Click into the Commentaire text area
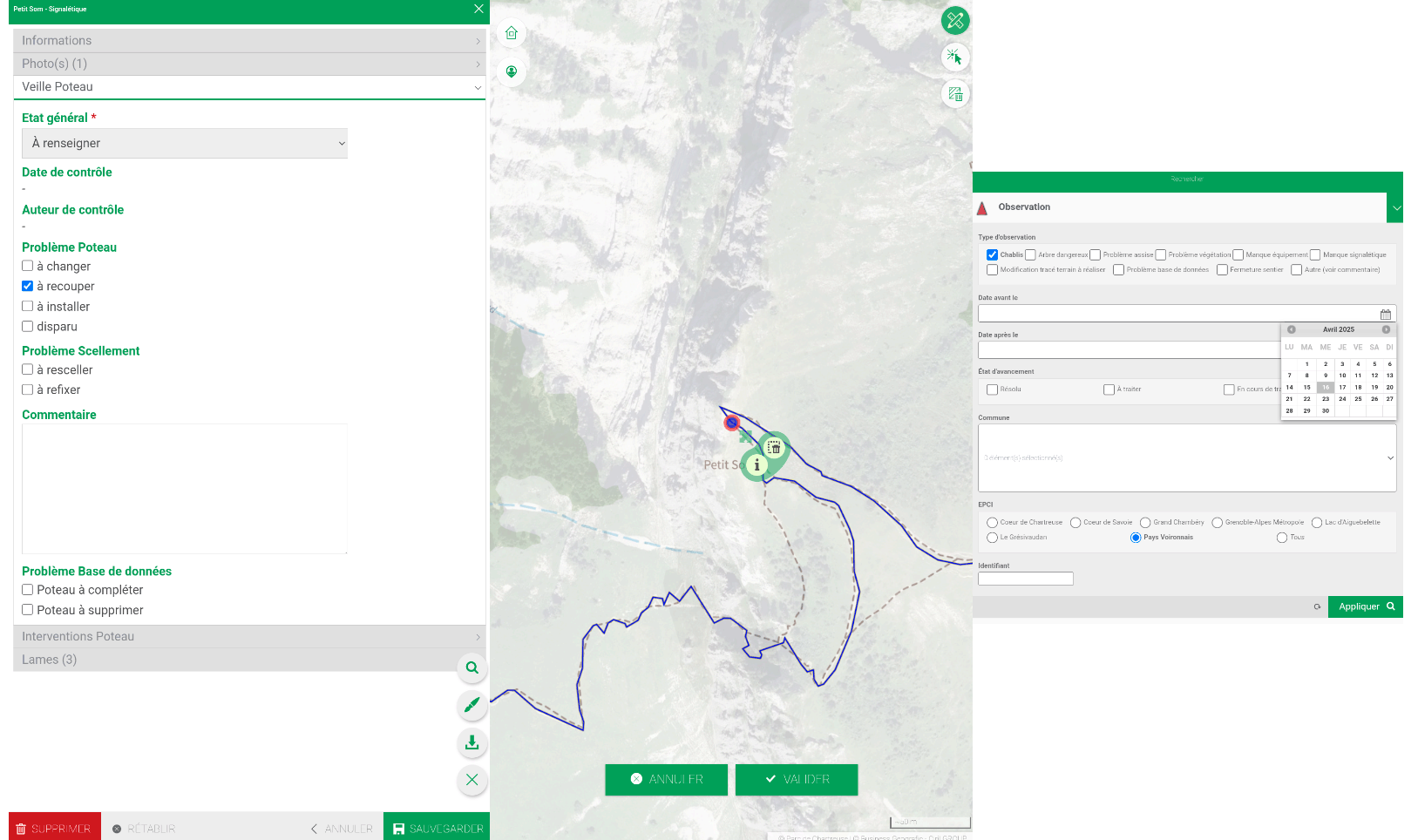1418x840 pixels. click(x=185, y=489)
